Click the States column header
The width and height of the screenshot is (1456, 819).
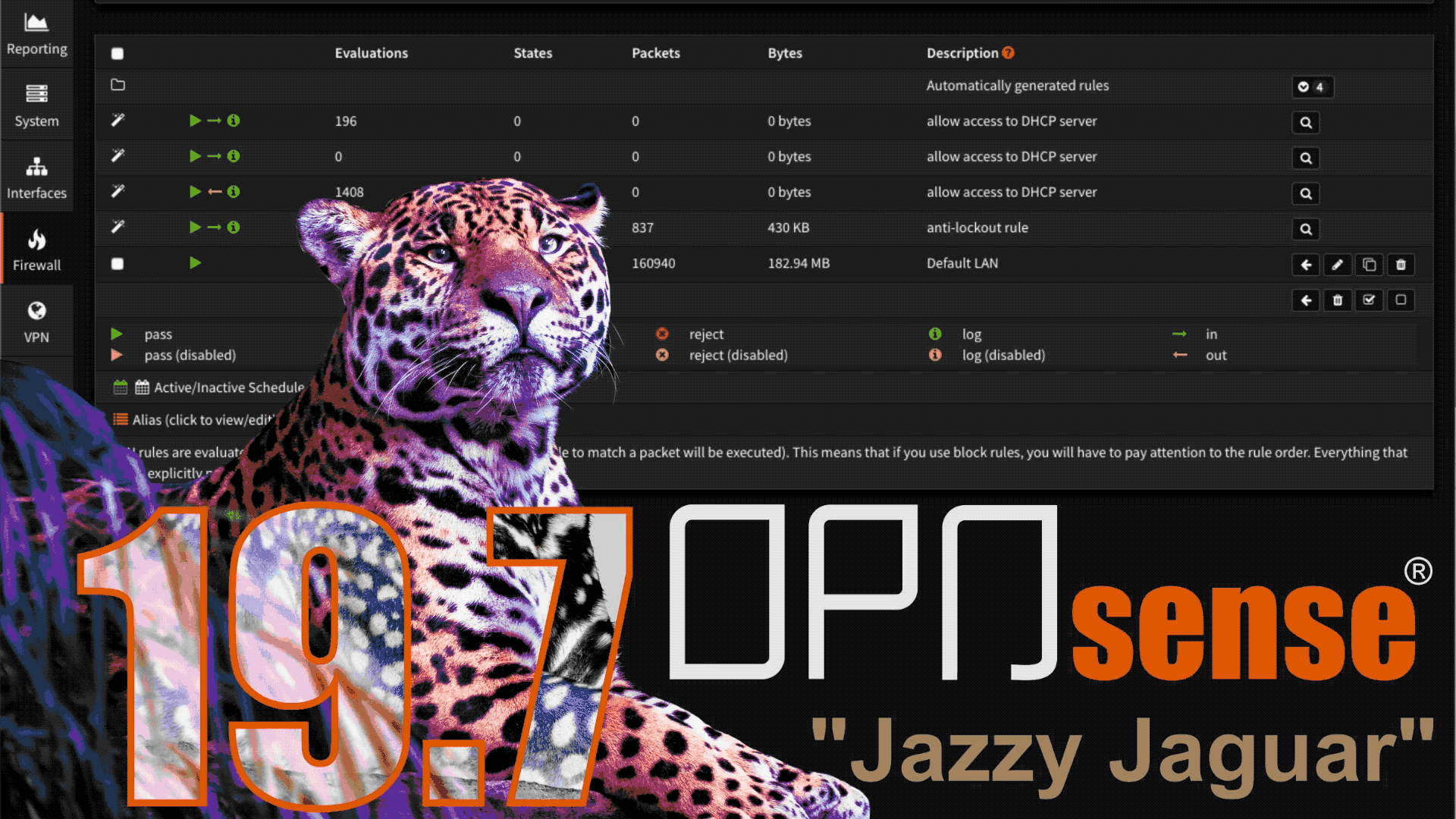click(x=533, y=53)
